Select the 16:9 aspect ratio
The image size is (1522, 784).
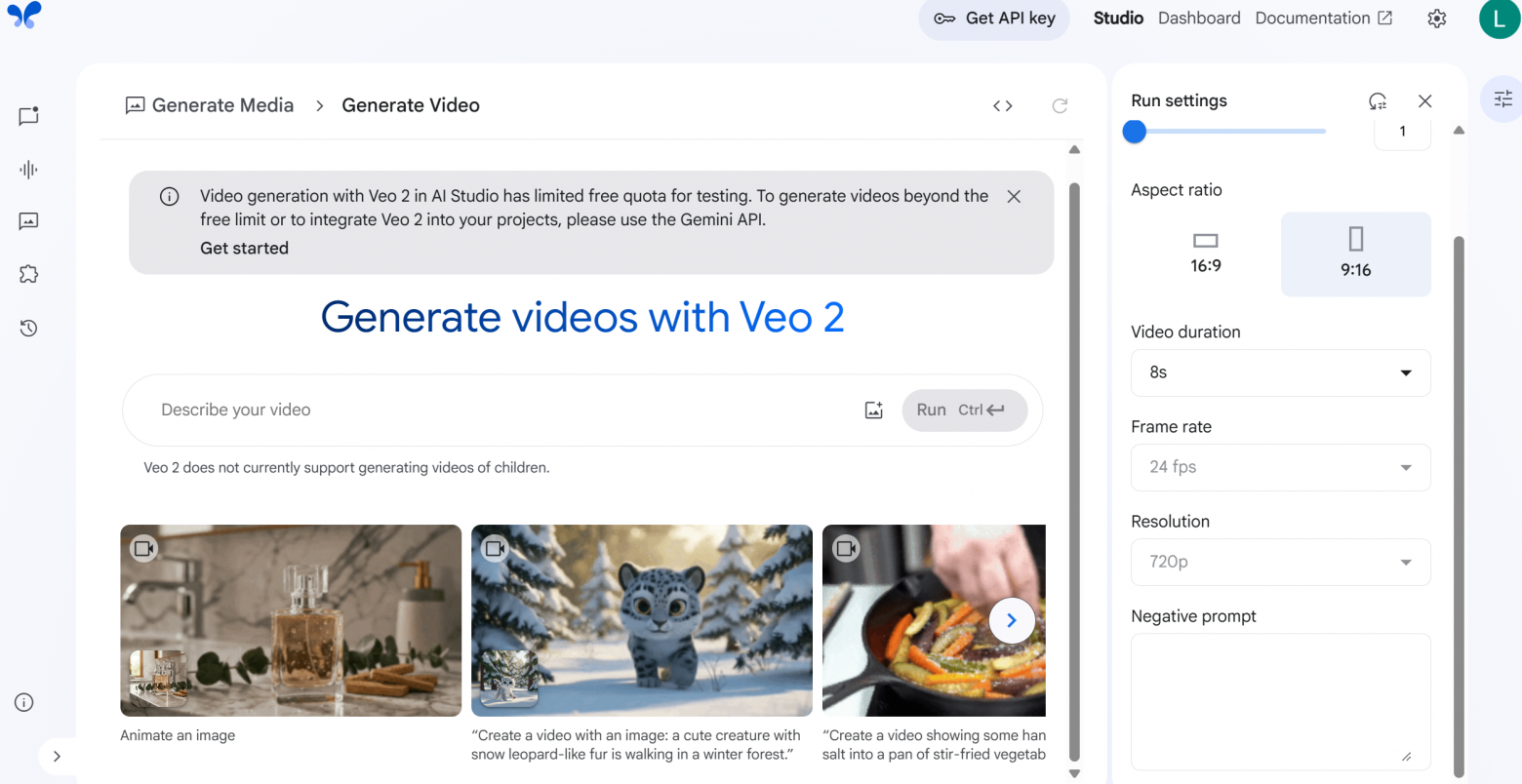click(x=1205, y=254)
